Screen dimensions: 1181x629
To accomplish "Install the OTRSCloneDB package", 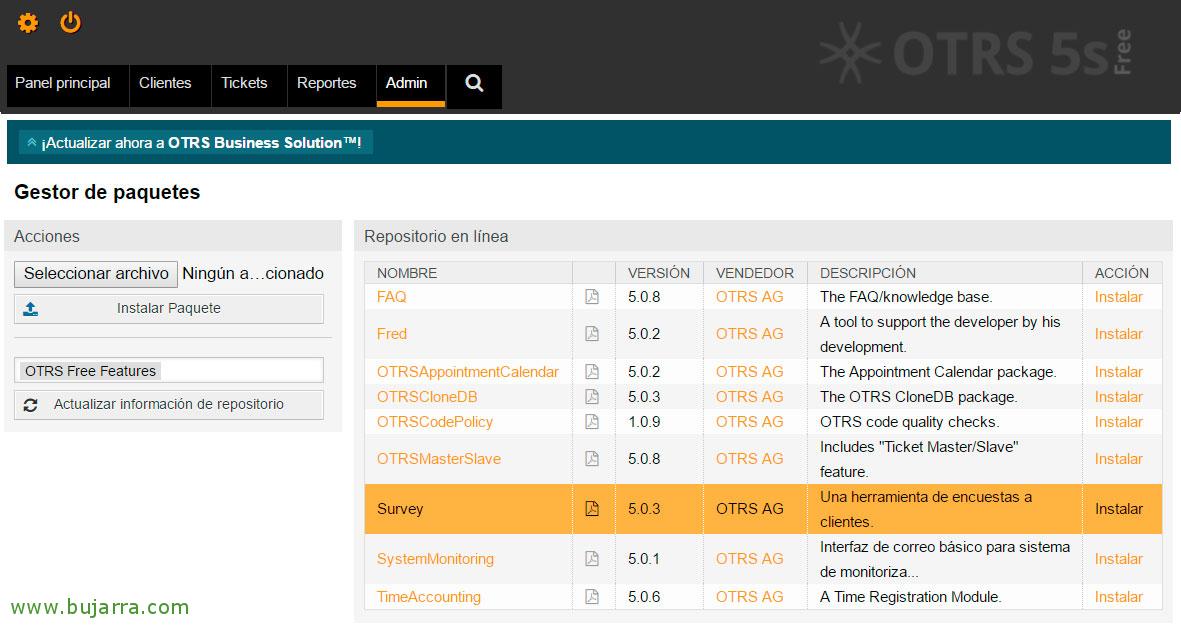I will tap(1118, 397).
